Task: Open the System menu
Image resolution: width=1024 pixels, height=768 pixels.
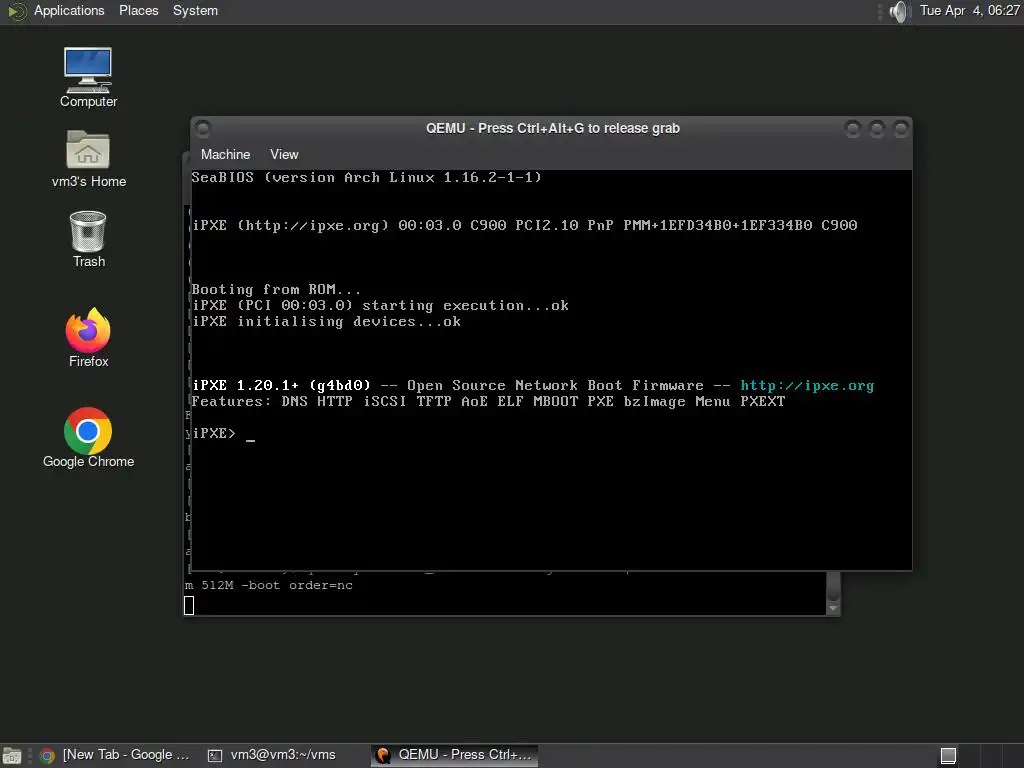Action: (195, 10)
